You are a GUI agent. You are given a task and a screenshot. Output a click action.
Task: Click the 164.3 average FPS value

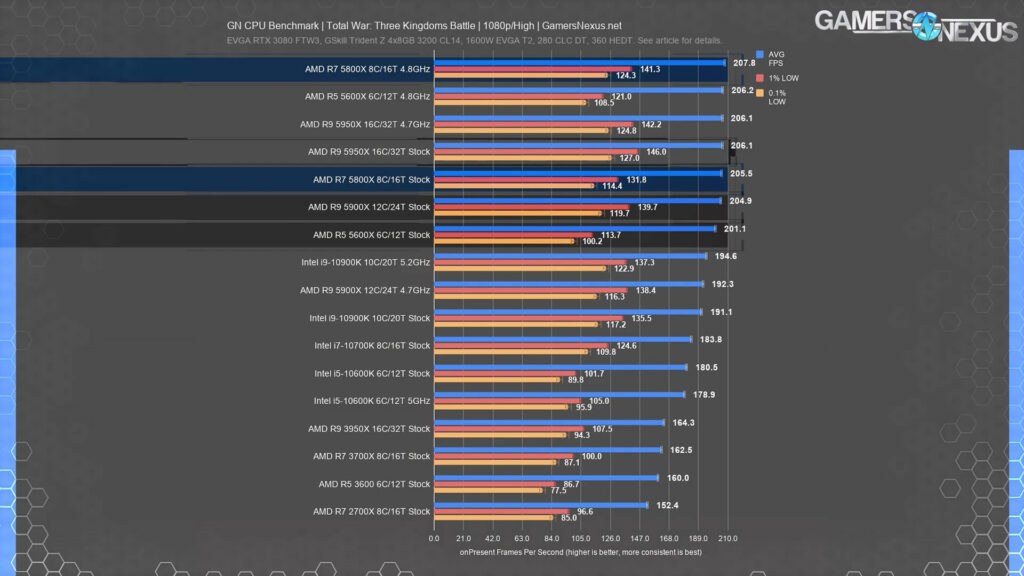(683, 423)
